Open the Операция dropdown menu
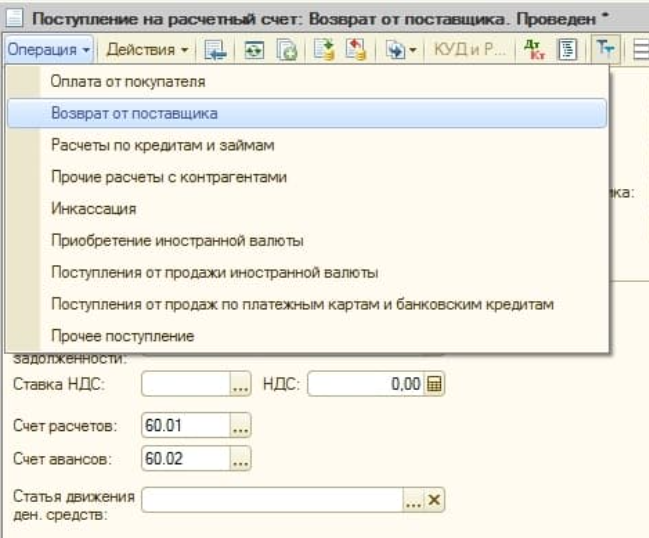649x538 pixels. coord(49,49)
